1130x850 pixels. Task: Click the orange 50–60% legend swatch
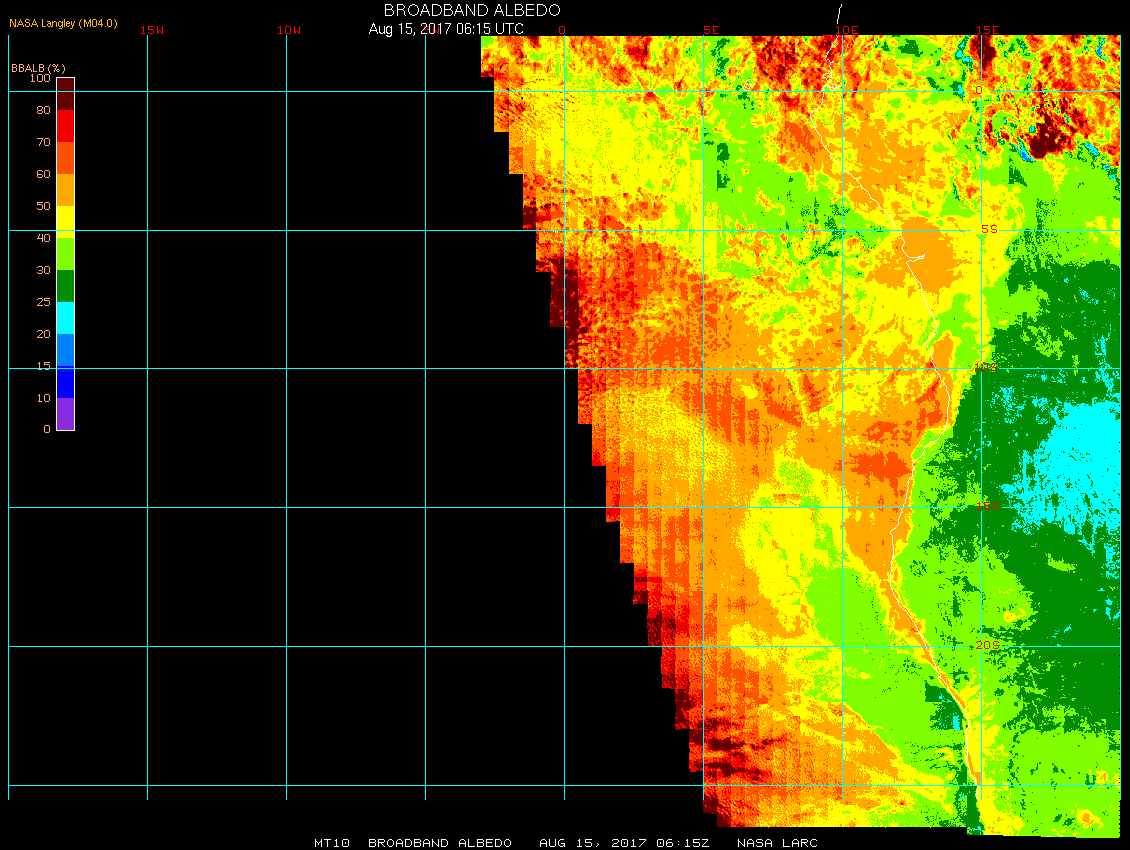(x=65, y=189)
